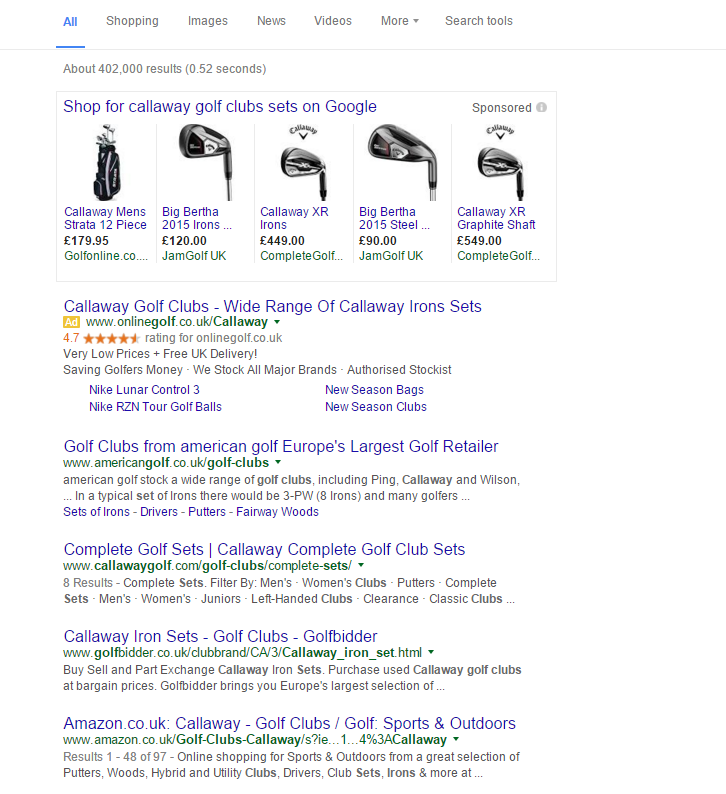
Task: Click CompleteGolf under the £549.00 item
Action: click(498, 256)
